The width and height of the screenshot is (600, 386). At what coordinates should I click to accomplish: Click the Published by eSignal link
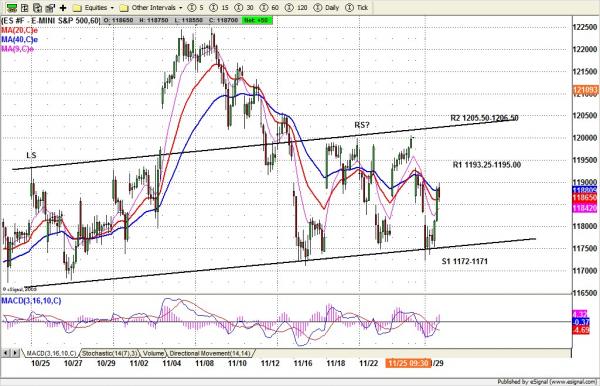click(x=547, y=382)
